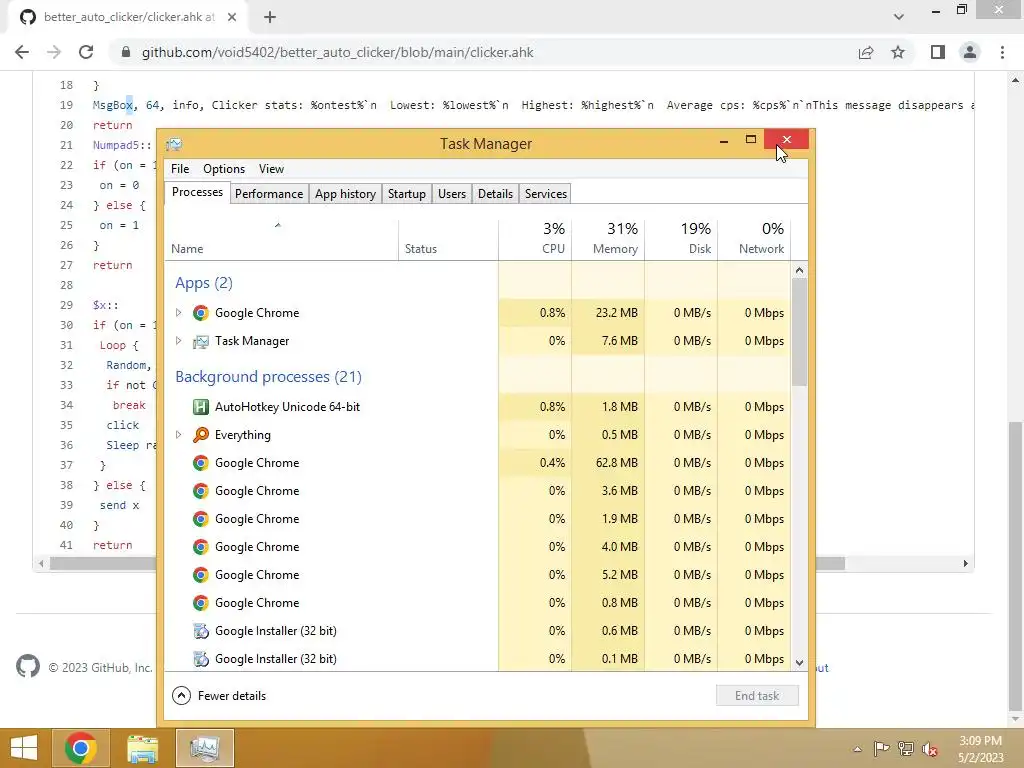Open Chrome three-dot menu

click(x=1002, y=52)
